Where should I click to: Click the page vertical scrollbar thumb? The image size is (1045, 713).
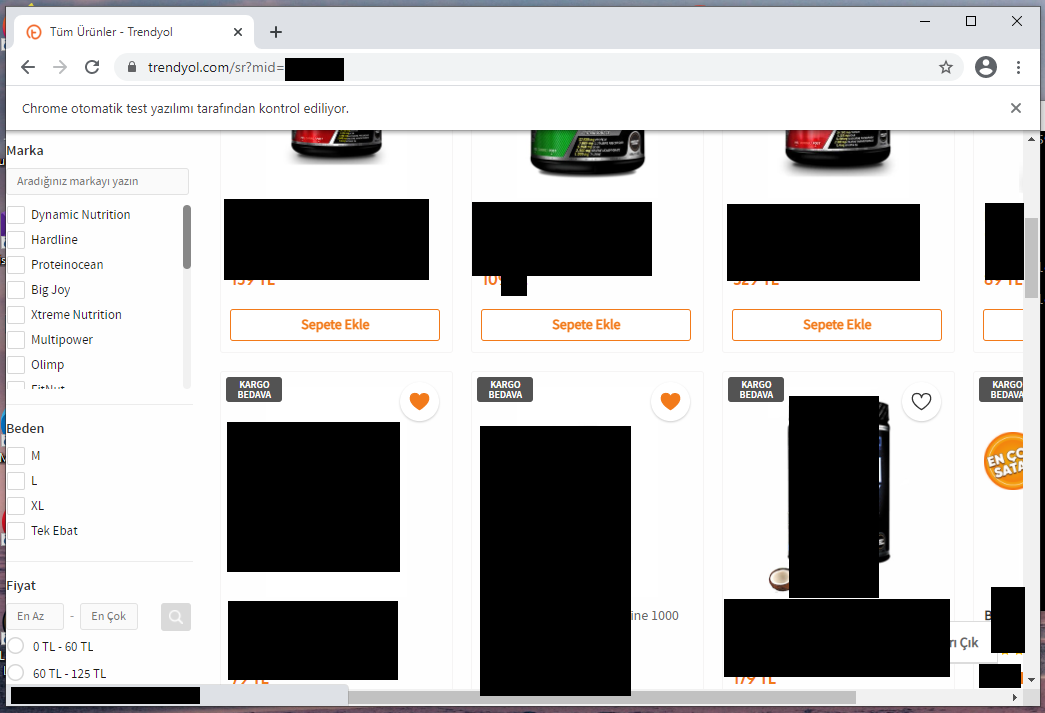1031,257
